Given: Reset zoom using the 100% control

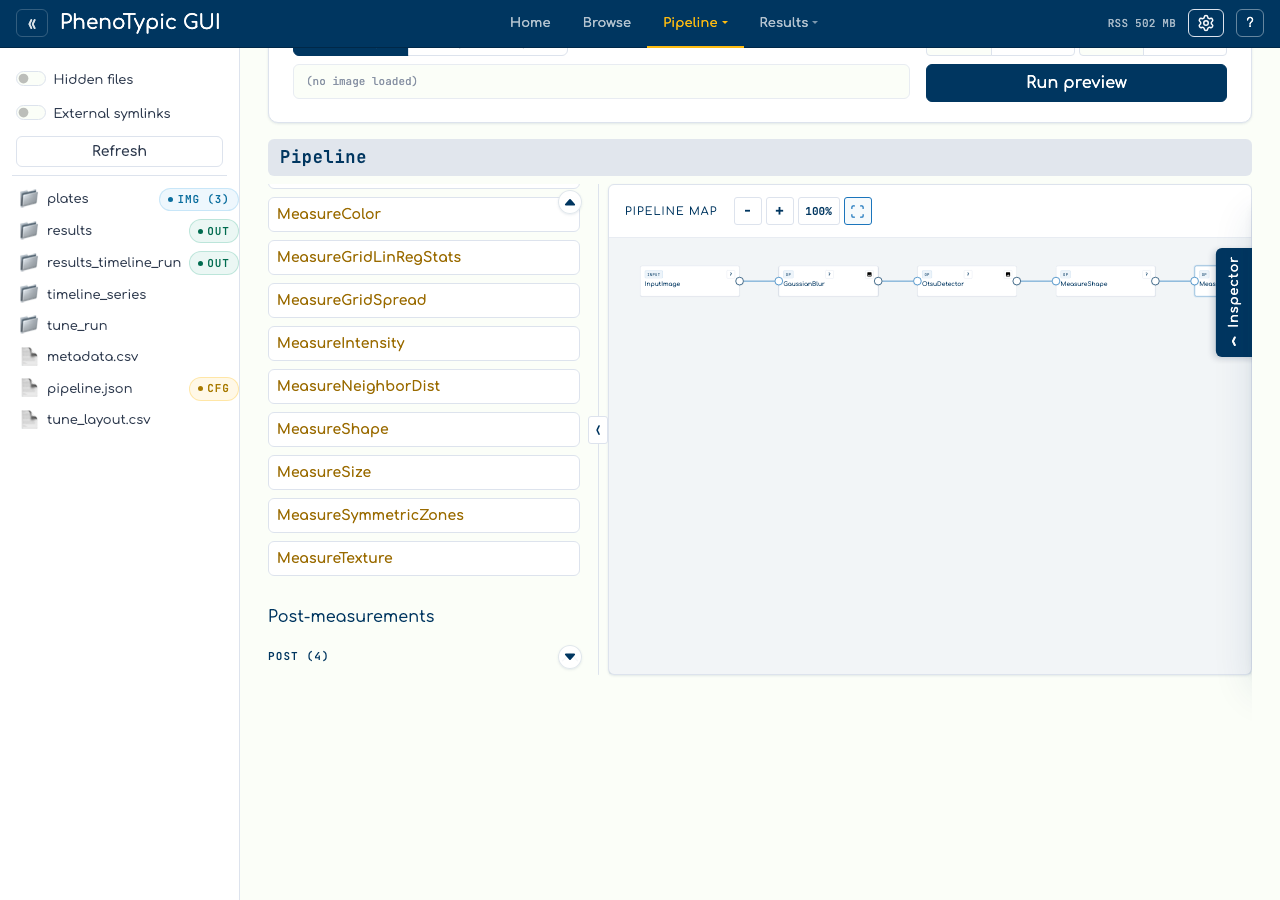Looking at the screenshot, I should point(819,211).
